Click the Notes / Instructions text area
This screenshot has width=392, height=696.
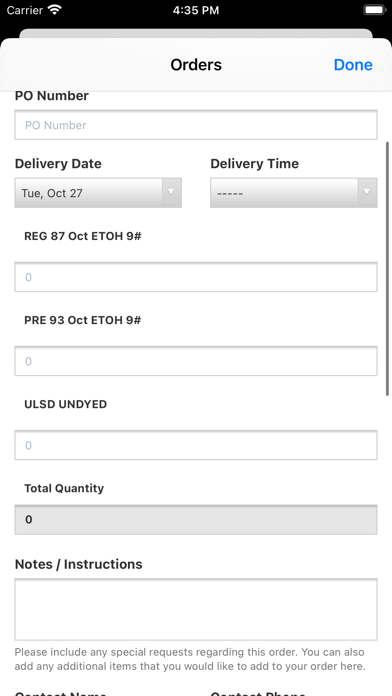pyautogui.click(x=196, y=609)
